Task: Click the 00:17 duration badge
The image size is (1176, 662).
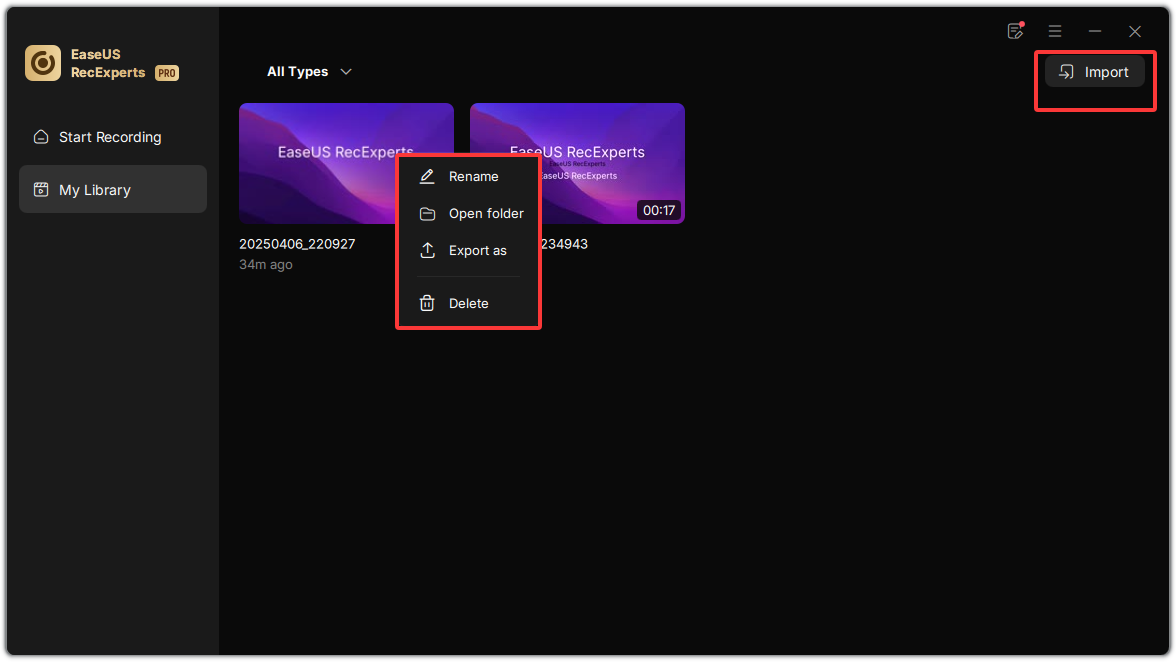Action: pyautogui.click(x=658, y=211)
